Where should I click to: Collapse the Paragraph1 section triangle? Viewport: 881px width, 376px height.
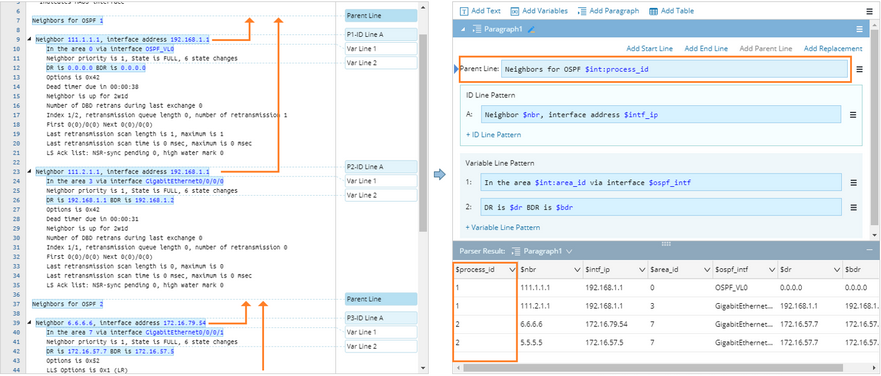pyautogui.click(x=463, y=29)
